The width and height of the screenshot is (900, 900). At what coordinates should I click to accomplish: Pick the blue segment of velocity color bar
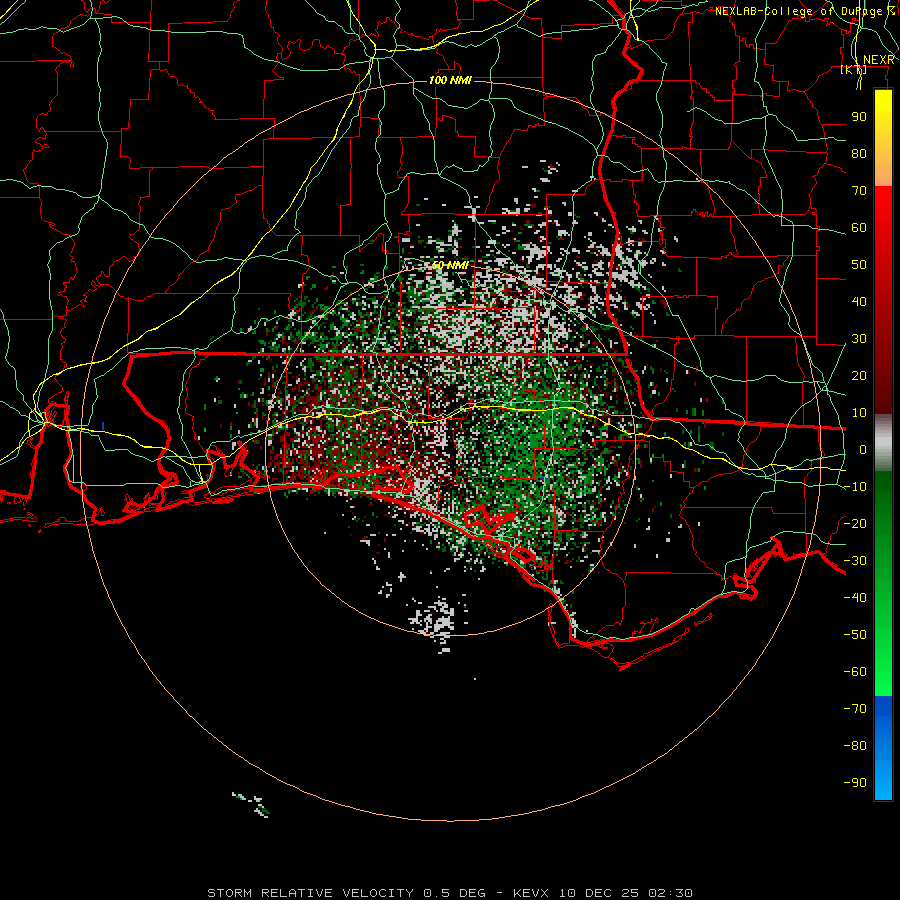(883, 748)
